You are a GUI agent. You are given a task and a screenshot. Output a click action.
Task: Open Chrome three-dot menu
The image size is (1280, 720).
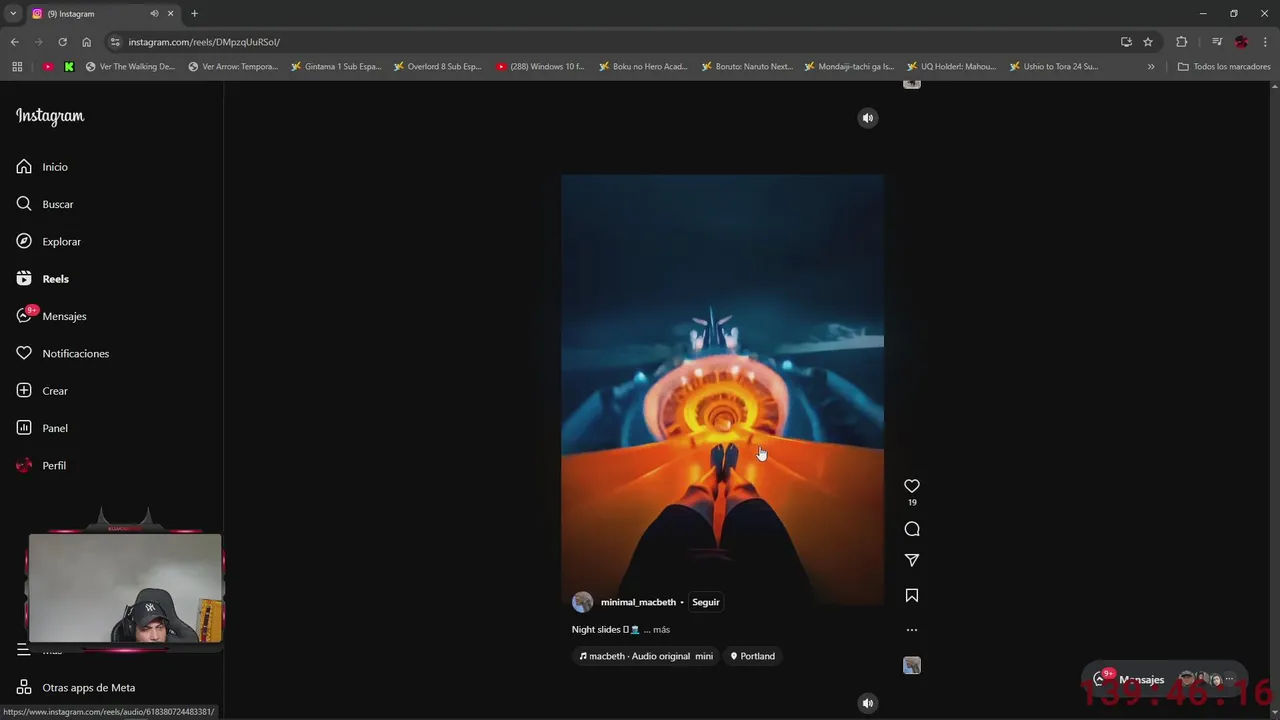[x=1265, y=42]
